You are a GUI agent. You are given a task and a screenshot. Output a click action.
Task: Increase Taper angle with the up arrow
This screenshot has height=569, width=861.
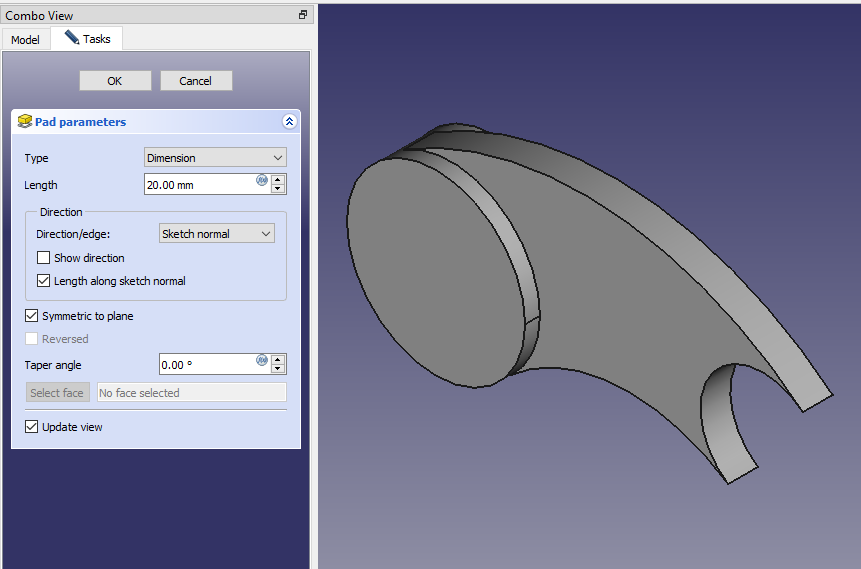[278, 359]
